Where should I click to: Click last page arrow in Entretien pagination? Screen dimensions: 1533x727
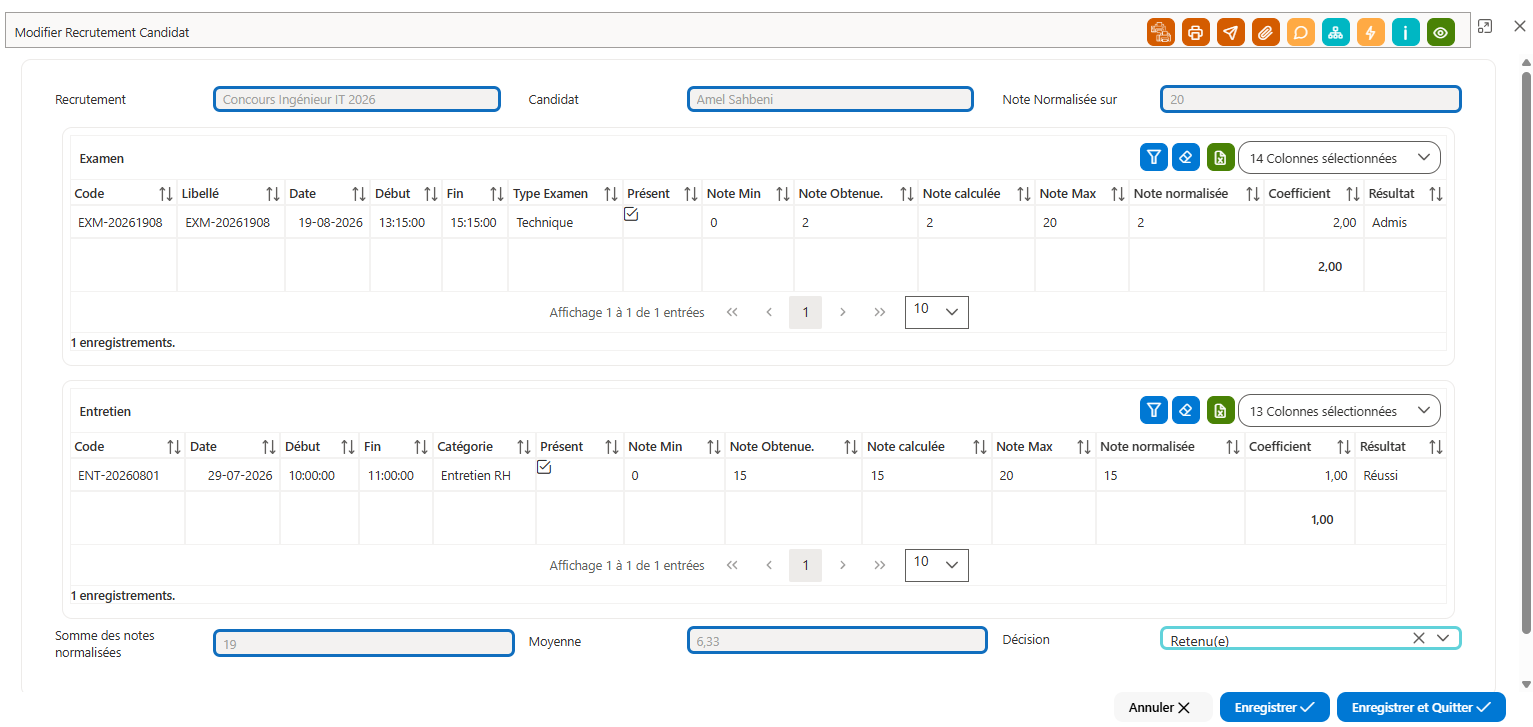[x=880, y=565]
